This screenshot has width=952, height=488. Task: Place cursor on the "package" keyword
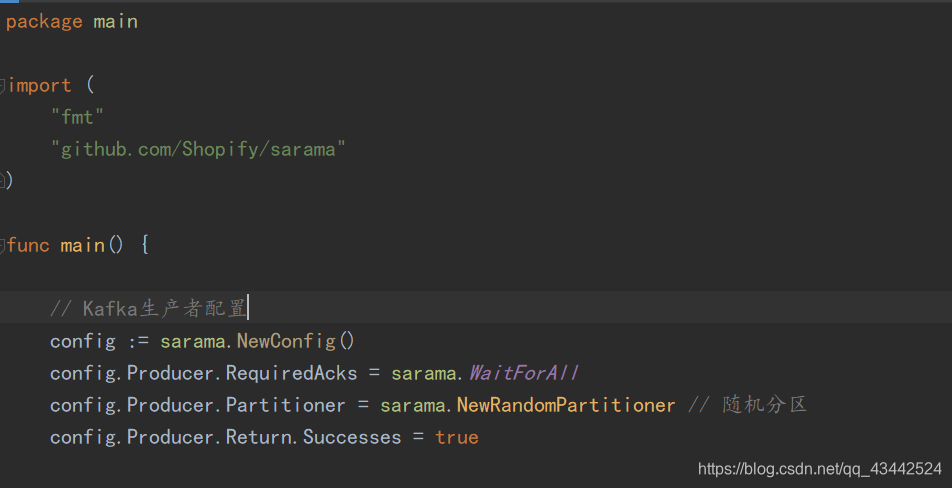[x=44, y=22]
